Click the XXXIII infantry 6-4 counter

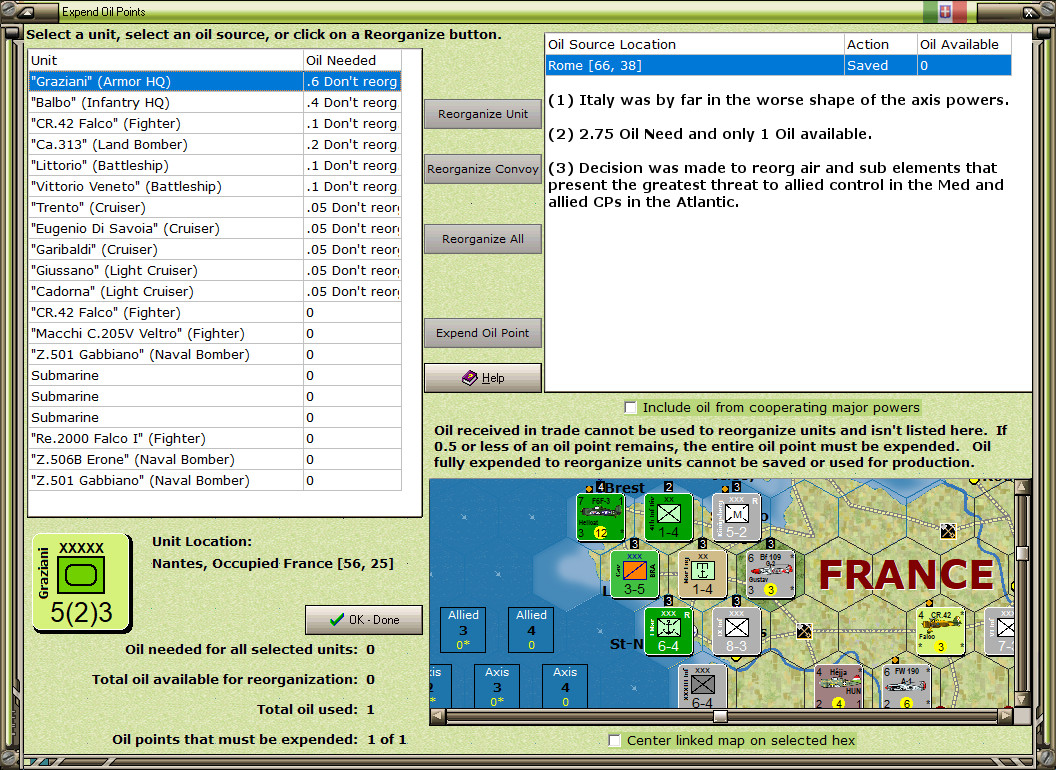(702, 686)
